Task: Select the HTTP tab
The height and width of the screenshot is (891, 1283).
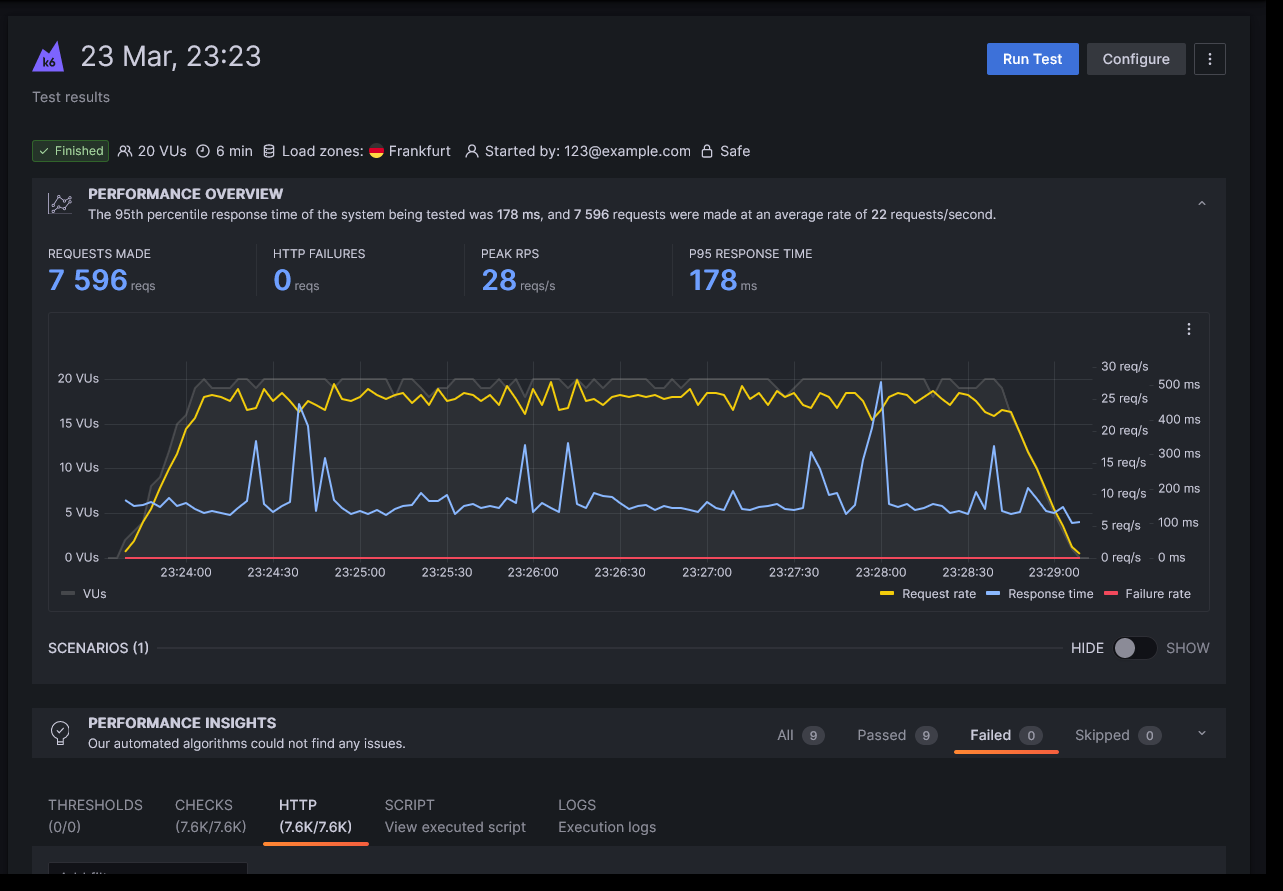Action: click(315, 816)
